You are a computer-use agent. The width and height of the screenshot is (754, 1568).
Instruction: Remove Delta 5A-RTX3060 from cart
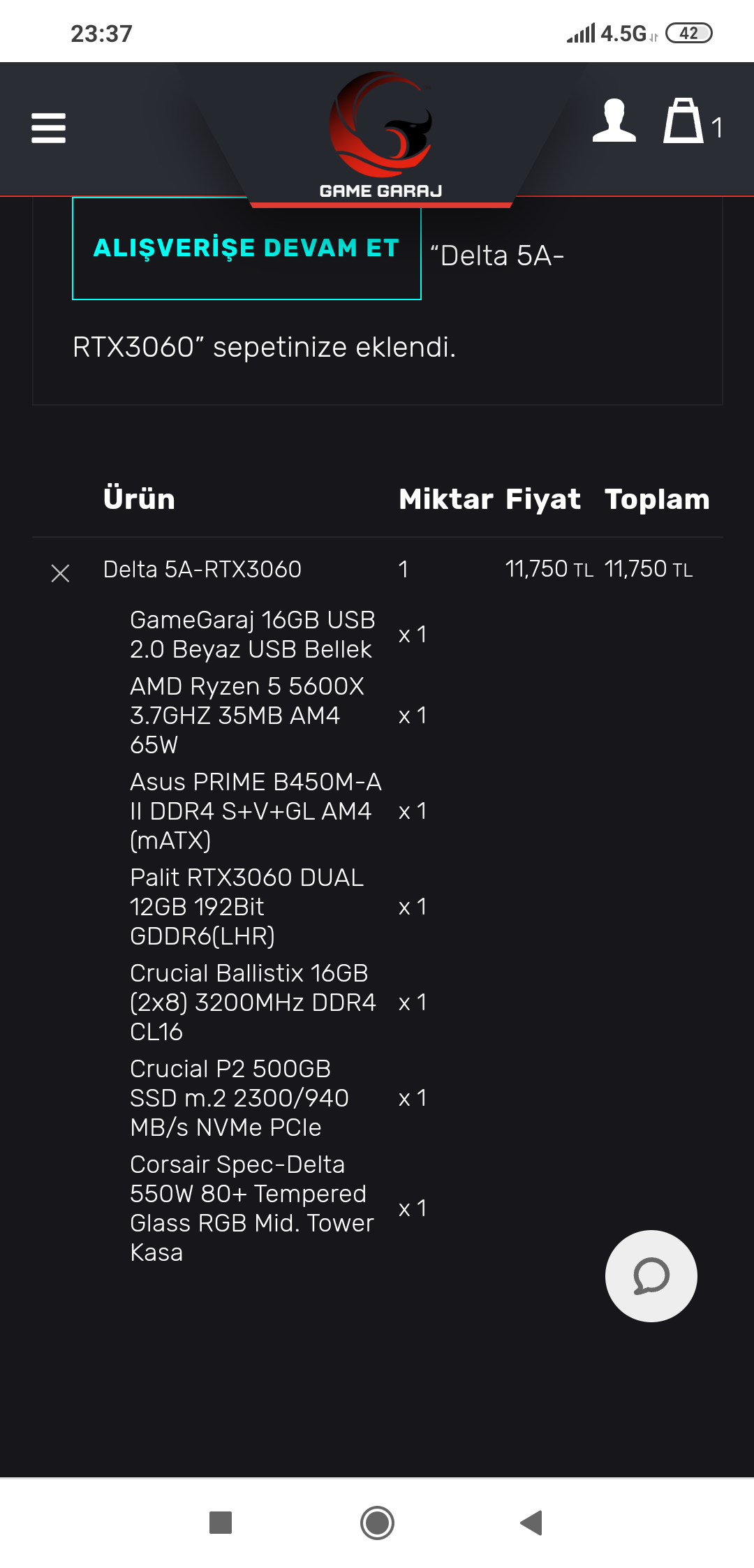61,573
